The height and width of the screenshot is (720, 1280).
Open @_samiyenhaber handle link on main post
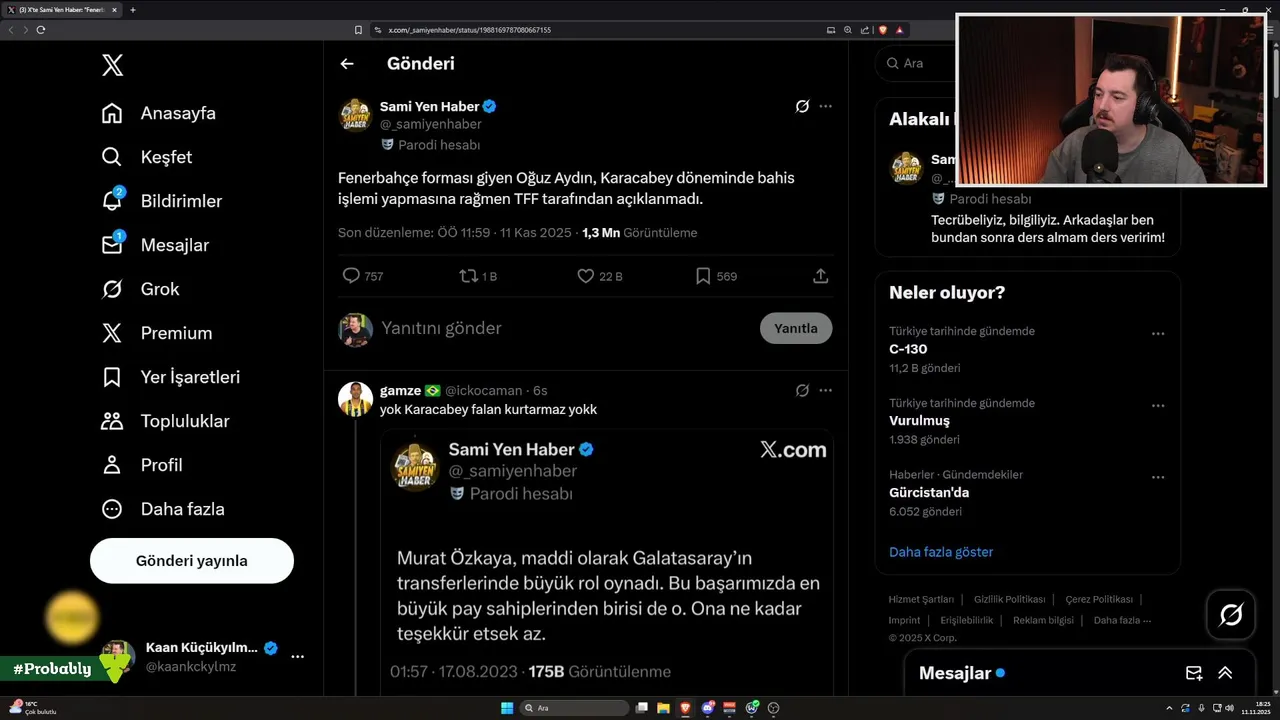tap(431, 124)
